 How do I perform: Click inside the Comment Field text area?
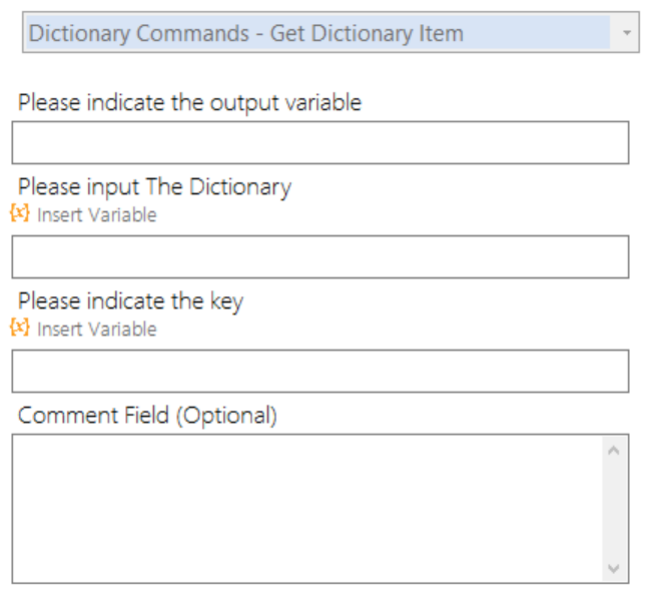click(x=307, y=509)
